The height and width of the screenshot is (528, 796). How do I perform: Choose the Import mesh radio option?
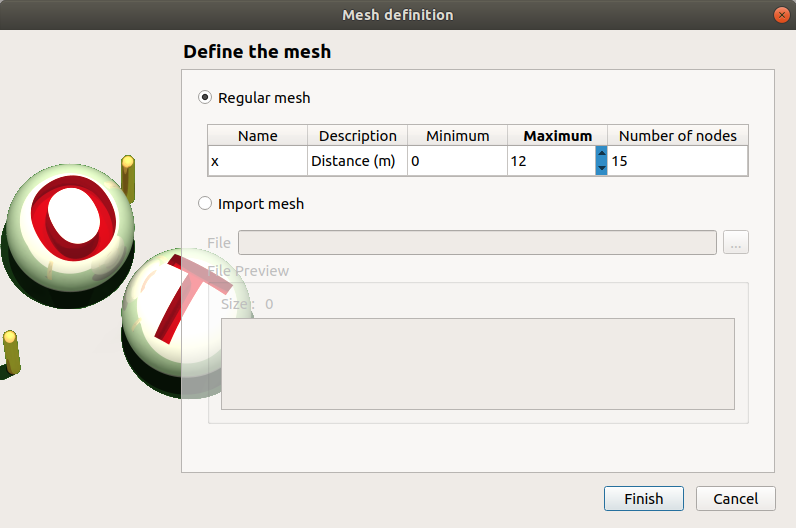coord(206,204)
